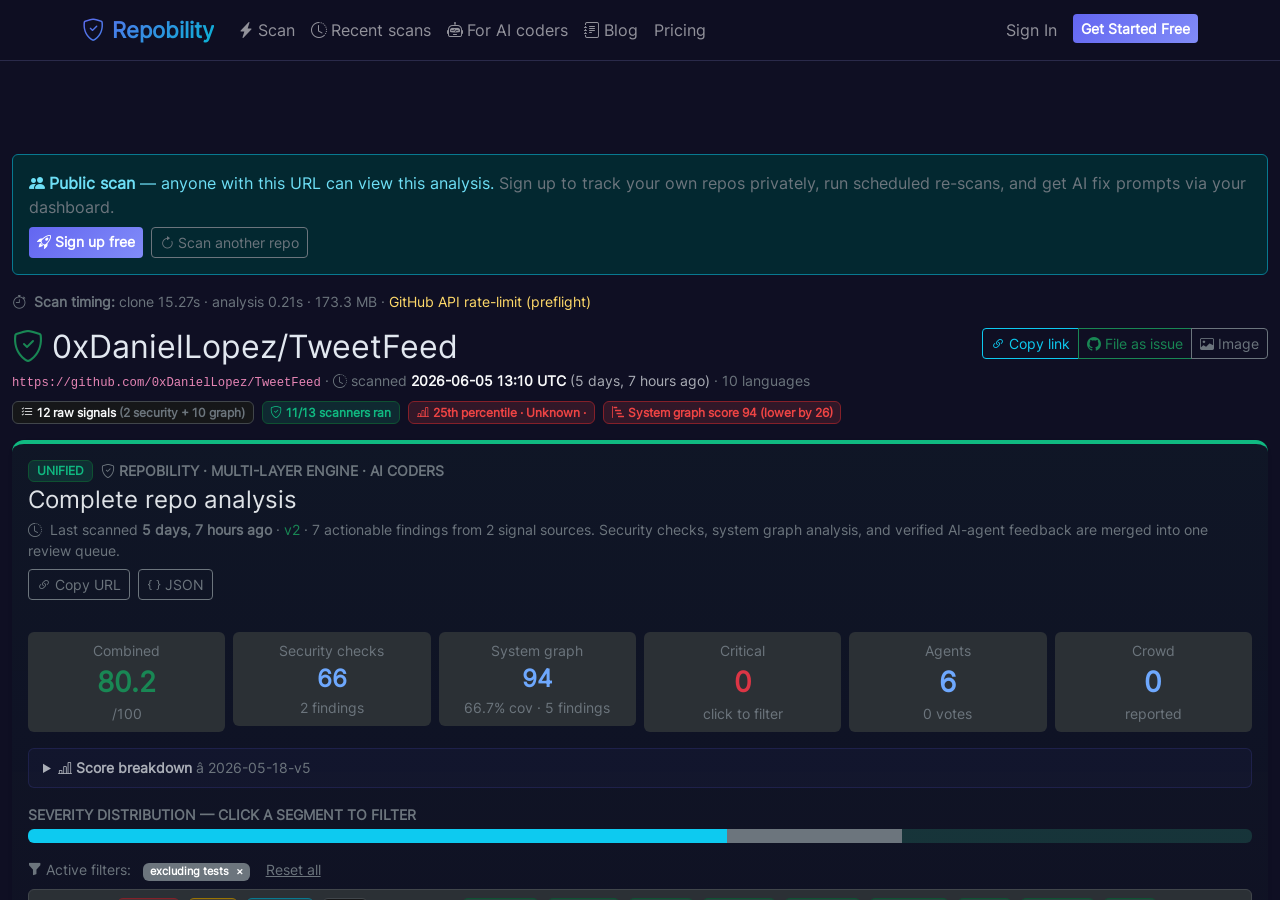Click the Get Started Free button

(1135, 29)
